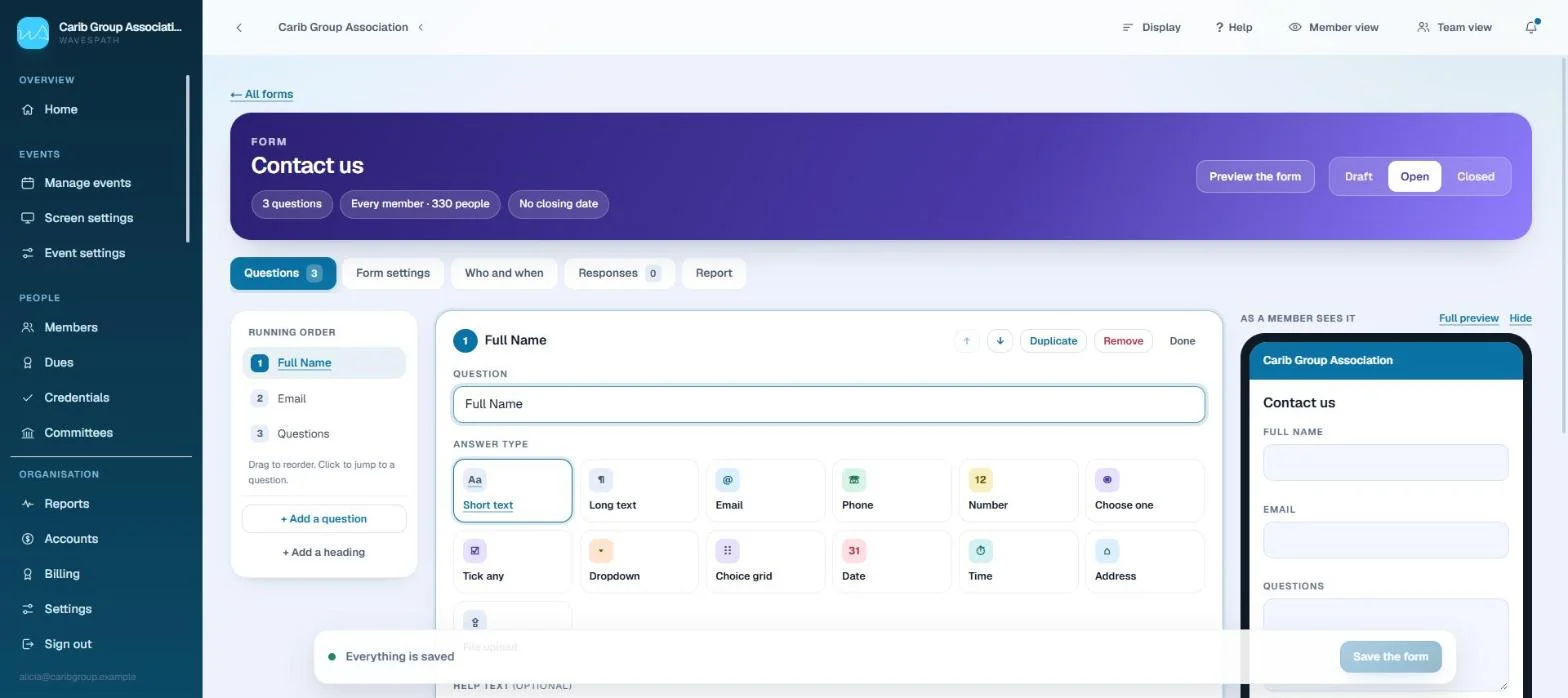Image resolution: width=1568 pixels, height=698 pixels.
Task: Open the Responses tab
Action: click(619, 273)
